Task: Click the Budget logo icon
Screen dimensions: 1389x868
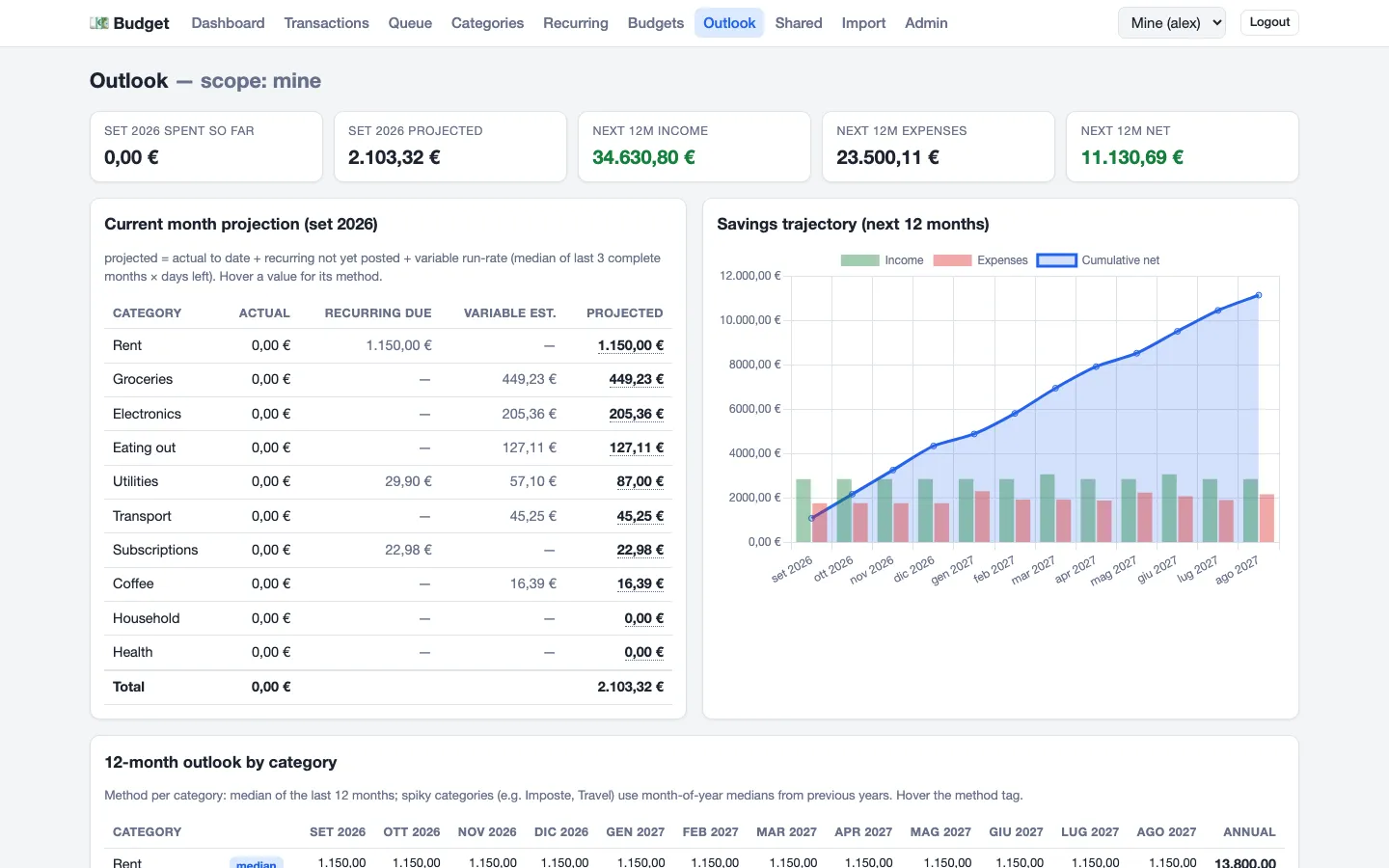Action: click(99, 23)
